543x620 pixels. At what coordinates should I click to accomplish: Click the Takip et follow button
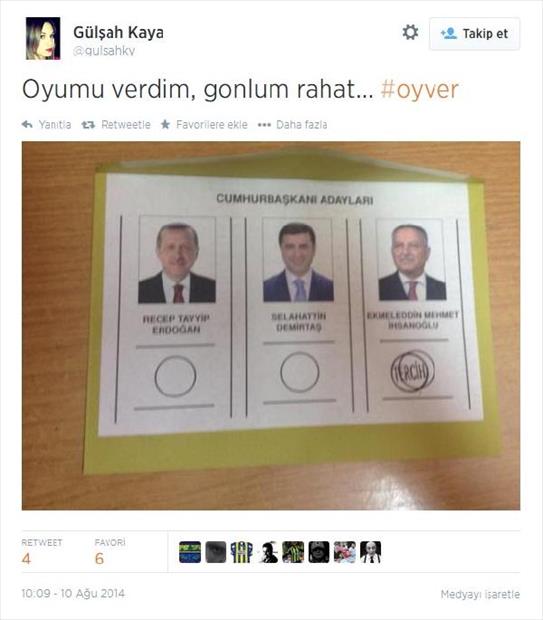(x=474, y=34)
